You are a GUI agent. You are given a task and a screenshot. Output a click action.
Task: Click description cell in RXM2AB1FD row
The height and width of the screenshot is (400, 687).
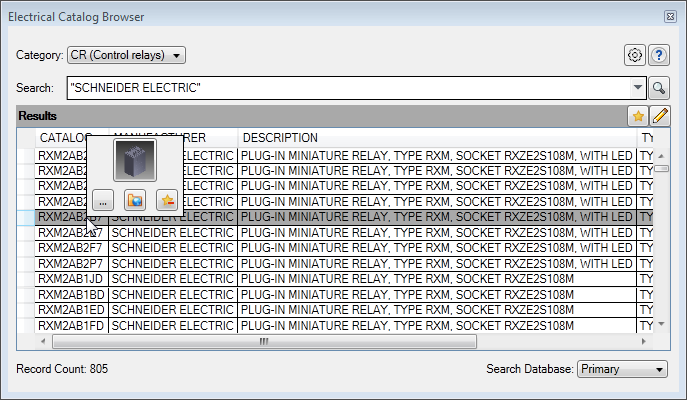click(x=437, y=326)
